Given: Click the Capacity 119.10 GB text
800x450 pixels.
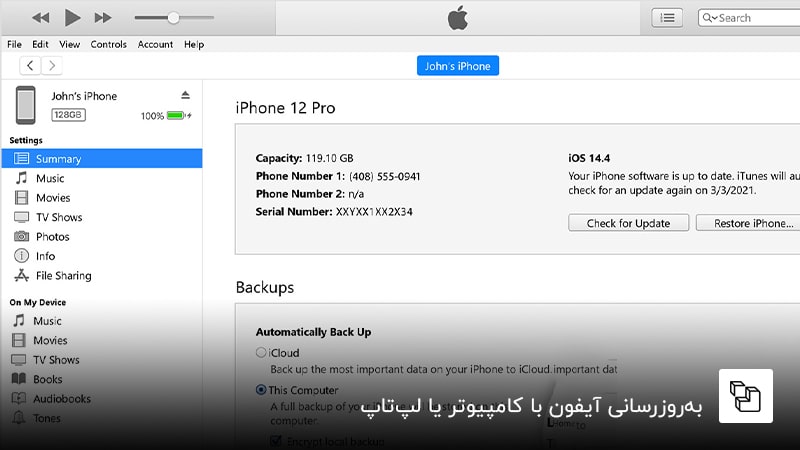Looking at the screenshot, I should tap(305, 158).
